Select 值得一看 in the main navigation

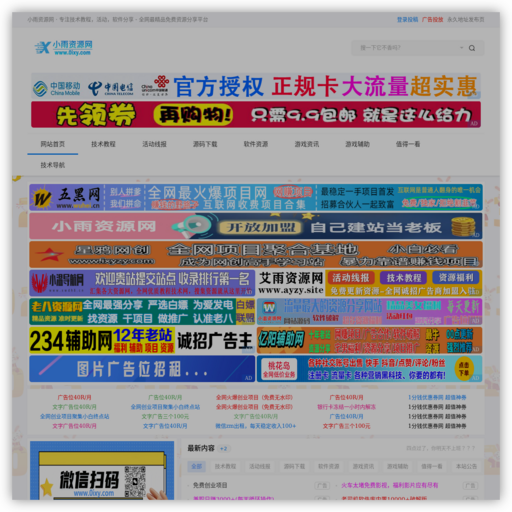coord(408,144)
